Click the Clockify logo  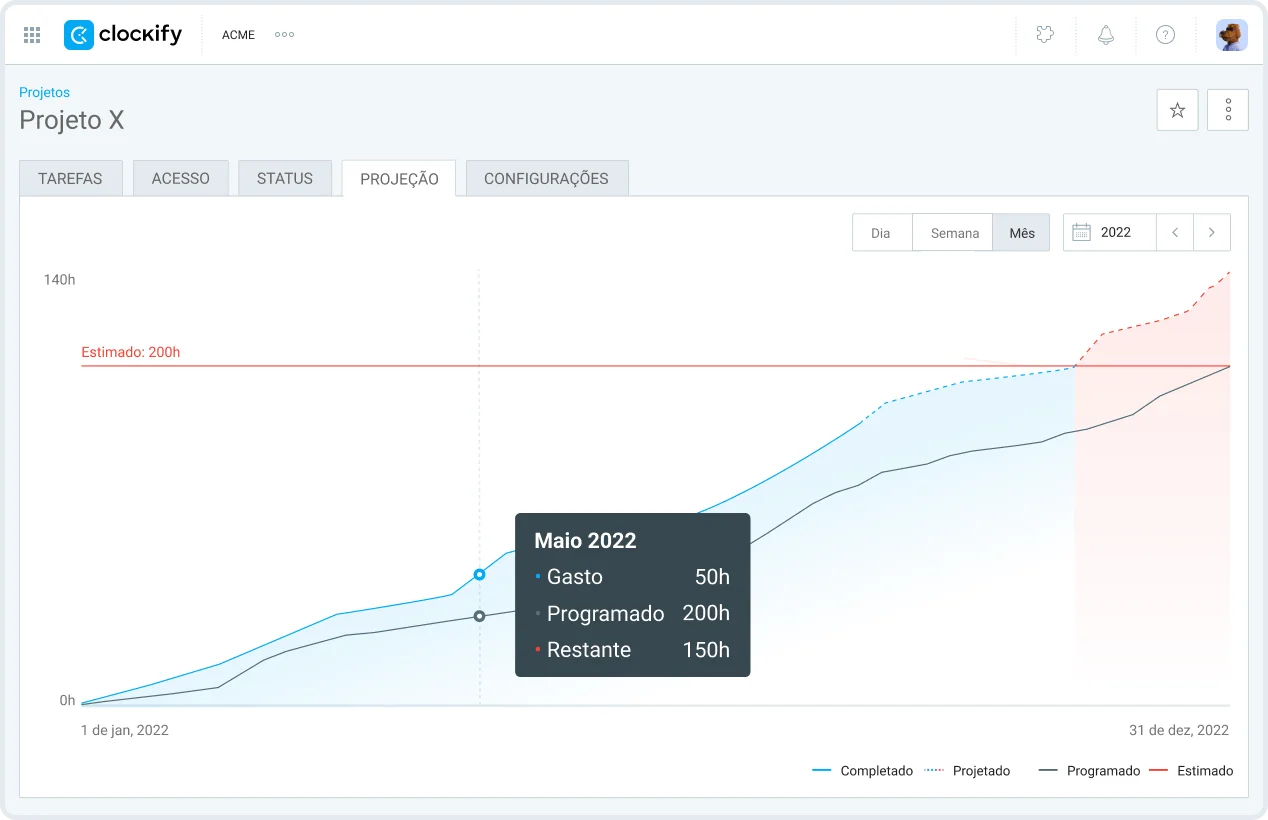123,35
